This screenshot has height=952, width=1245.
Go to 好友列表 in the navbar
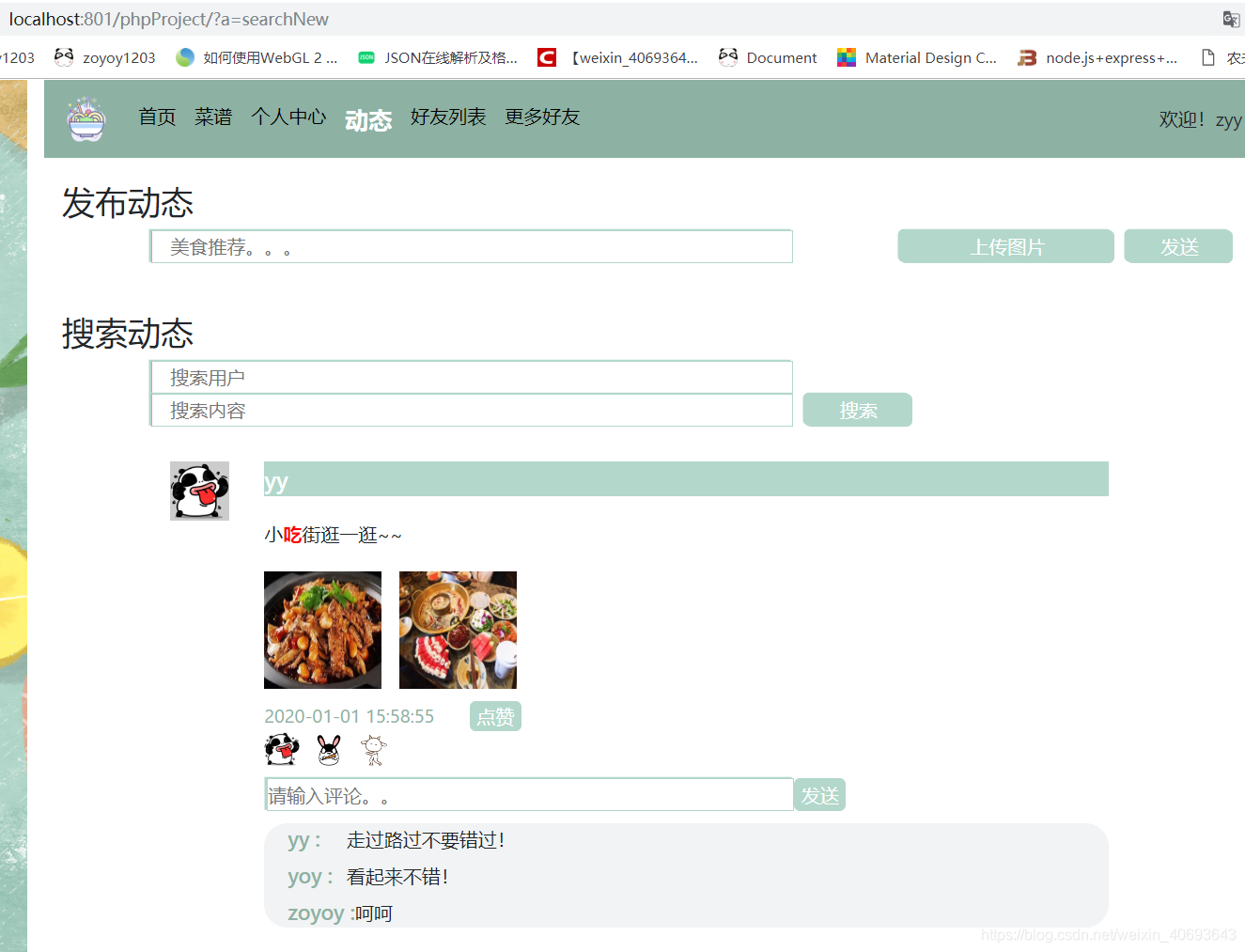point(448,117)
